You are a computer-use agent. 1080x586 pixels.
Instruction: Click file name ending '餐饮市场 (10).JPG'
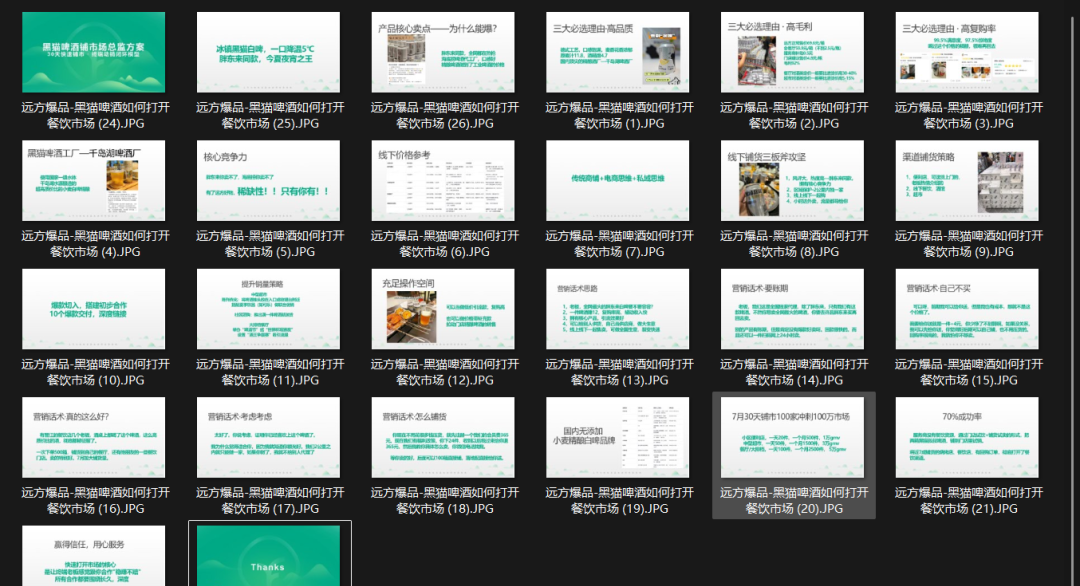click(x=95, y=373)
